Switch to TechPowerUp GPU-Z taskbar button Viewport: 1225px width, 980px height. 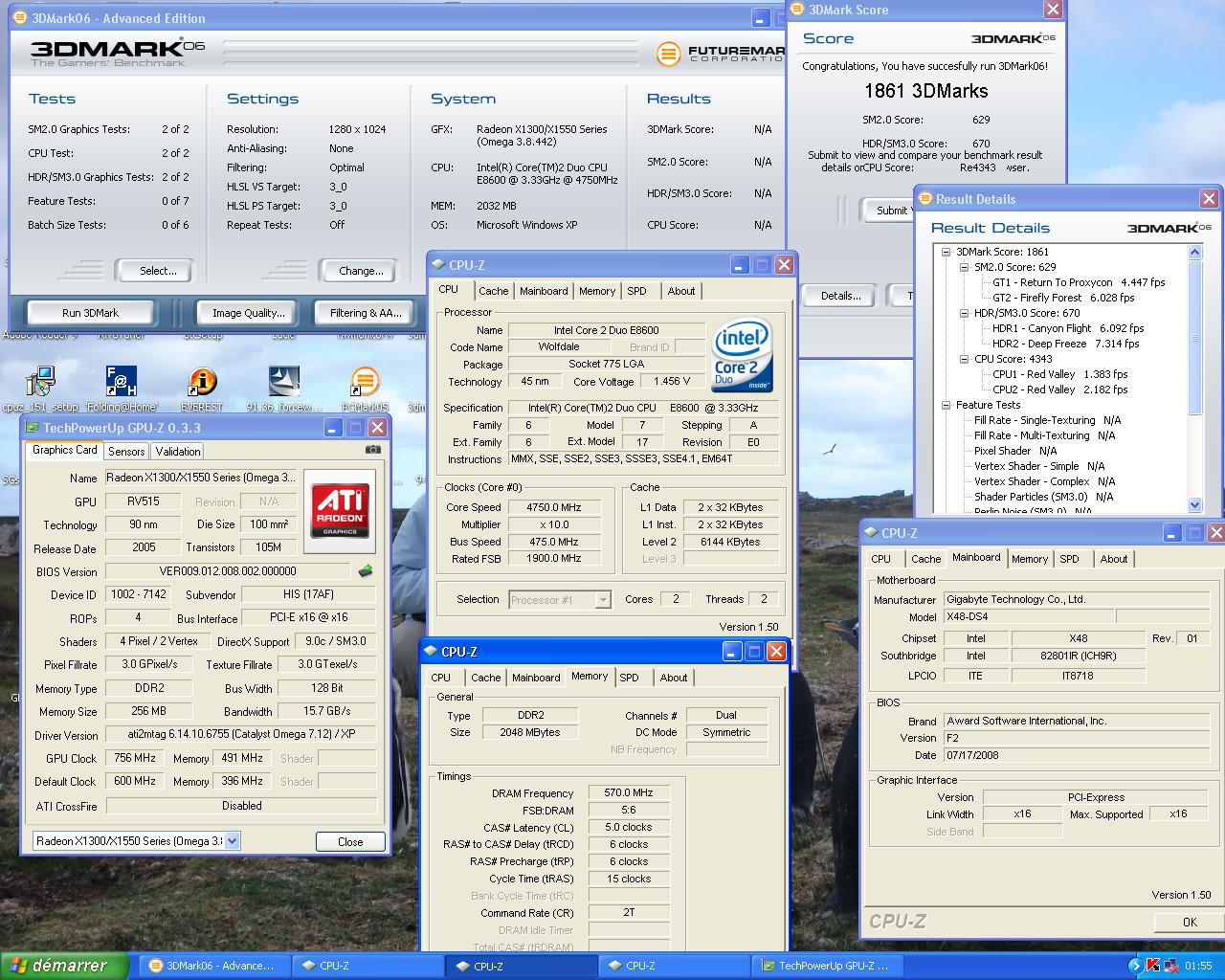pyautogui.click(x=827, y=966)
